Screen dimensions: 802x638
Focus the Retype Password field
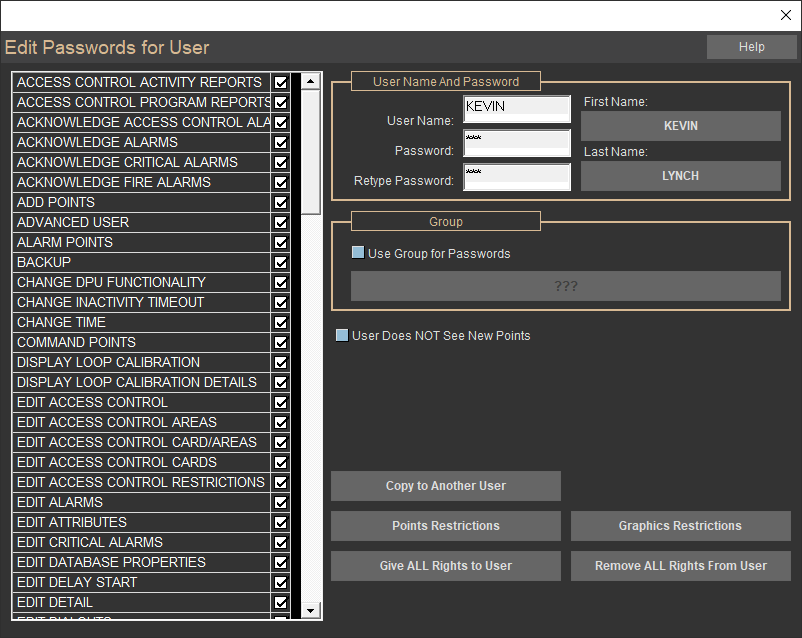point(516,177)
